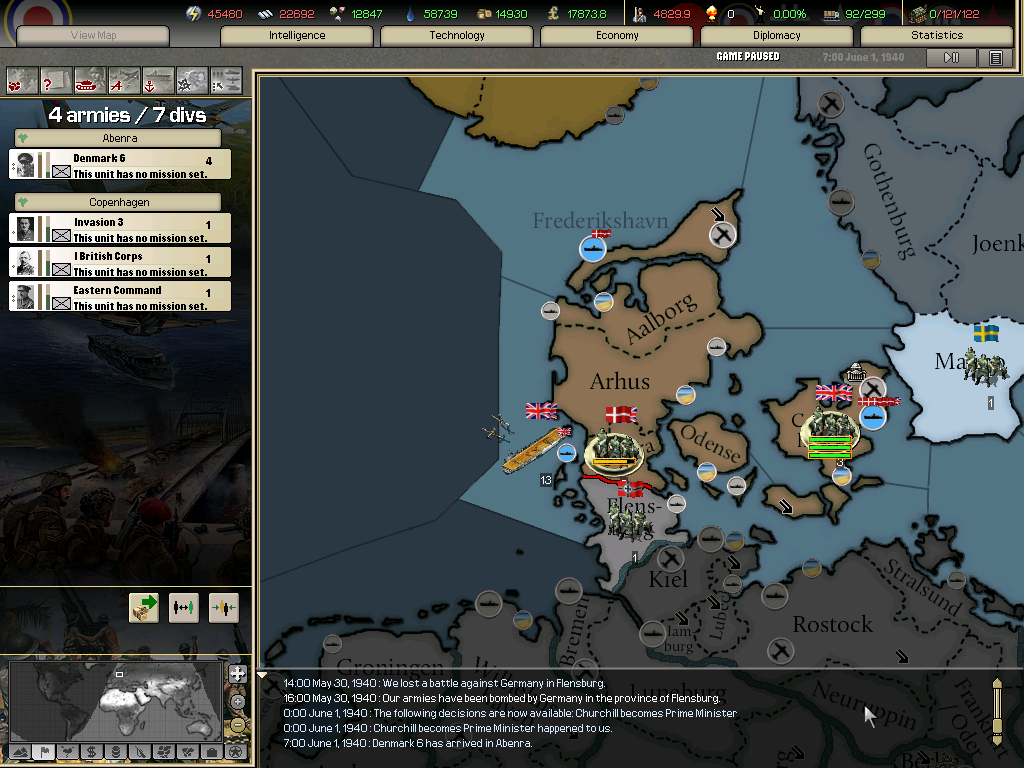Image resolution: width=1024 pixels, height=768 pixels.
Task: Toggle pause/play game speed button
Action: tap(952, 57)
